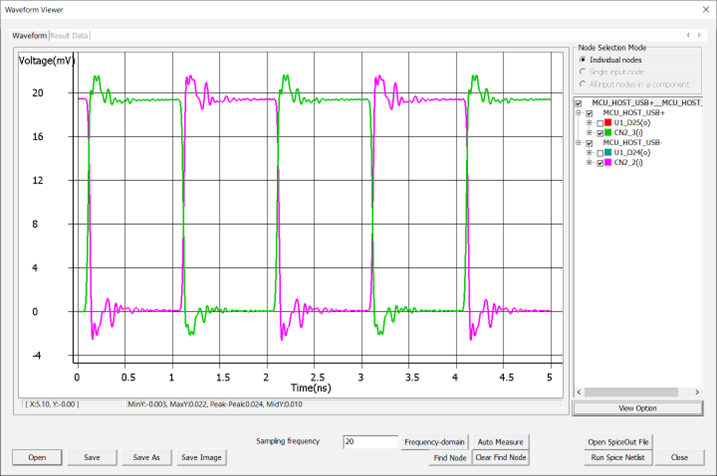Collapse the MCU_HOST_USB- tree node
Screen dimensions: 717x476
tap(579, 143)
